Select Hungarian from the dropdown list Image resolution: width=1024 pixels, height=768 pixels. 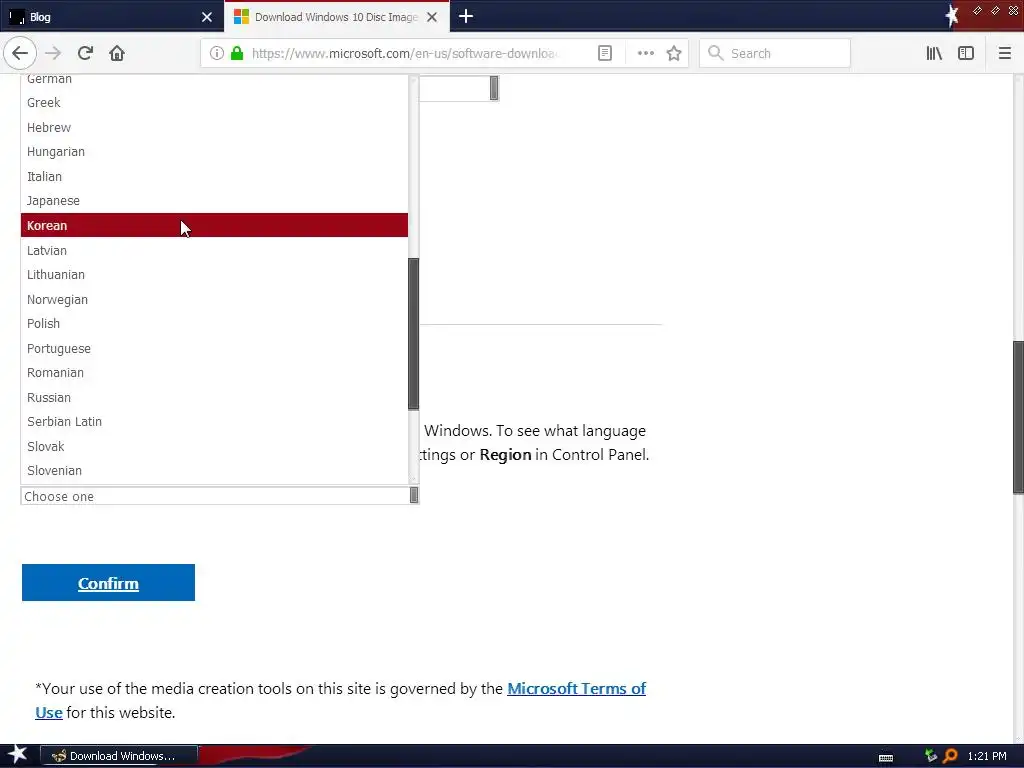[214, 152]
